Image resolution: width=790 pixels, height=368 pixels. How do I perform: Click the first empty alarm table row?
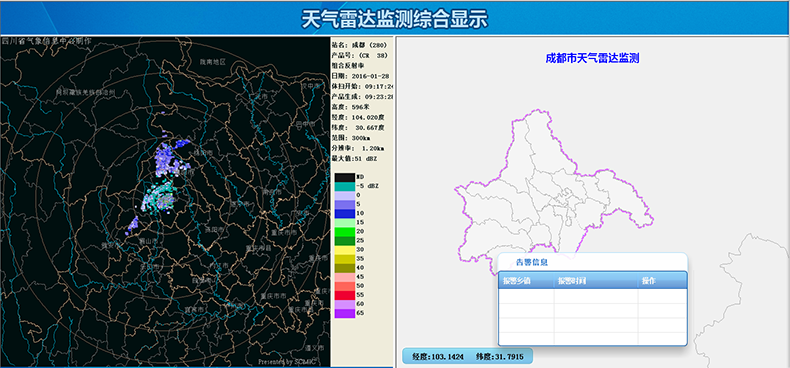tap(592, 296)
